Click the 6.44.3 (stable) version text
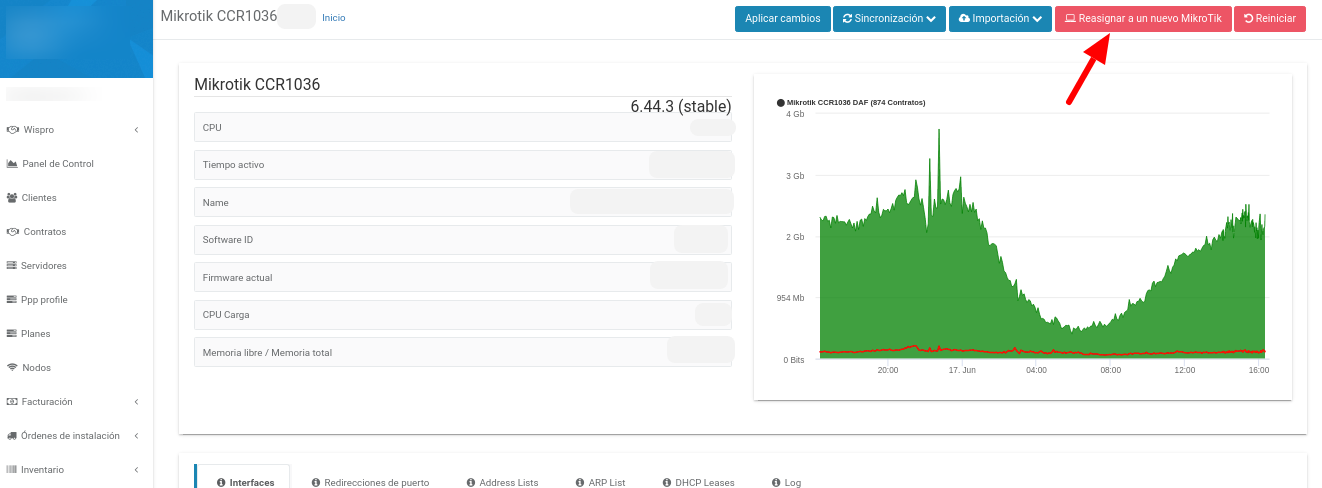Image resolution: width=1322 pixels, height=488 pixels. click(681, 106)
